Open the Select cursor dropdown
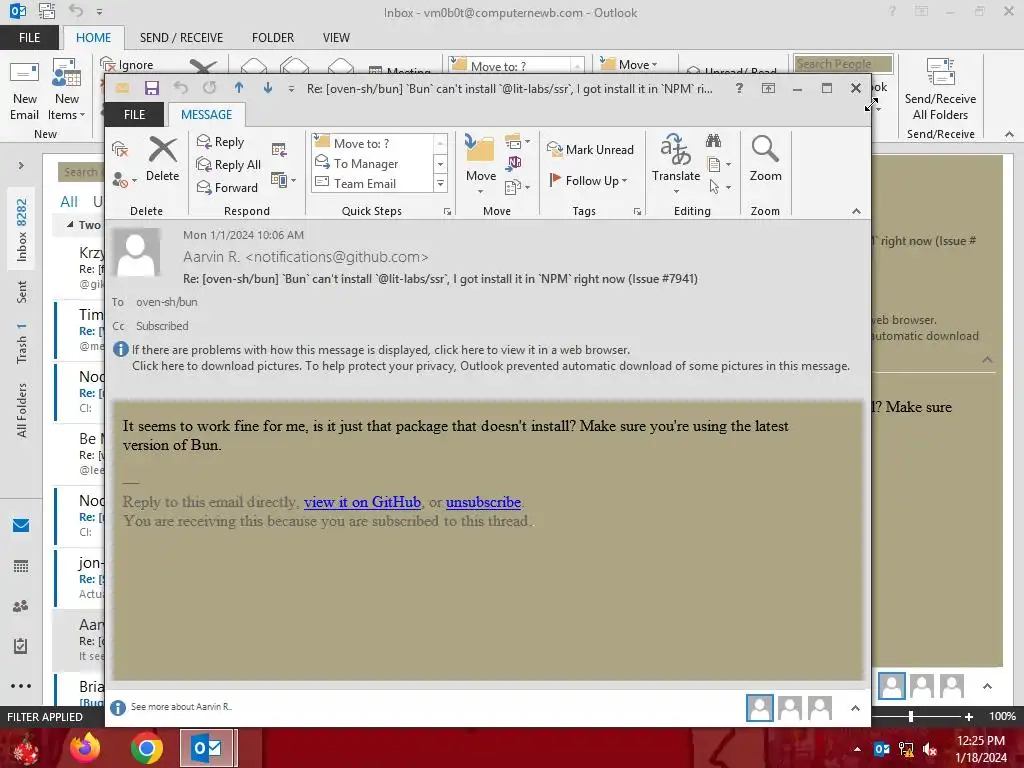 click(x=719, y=187)
